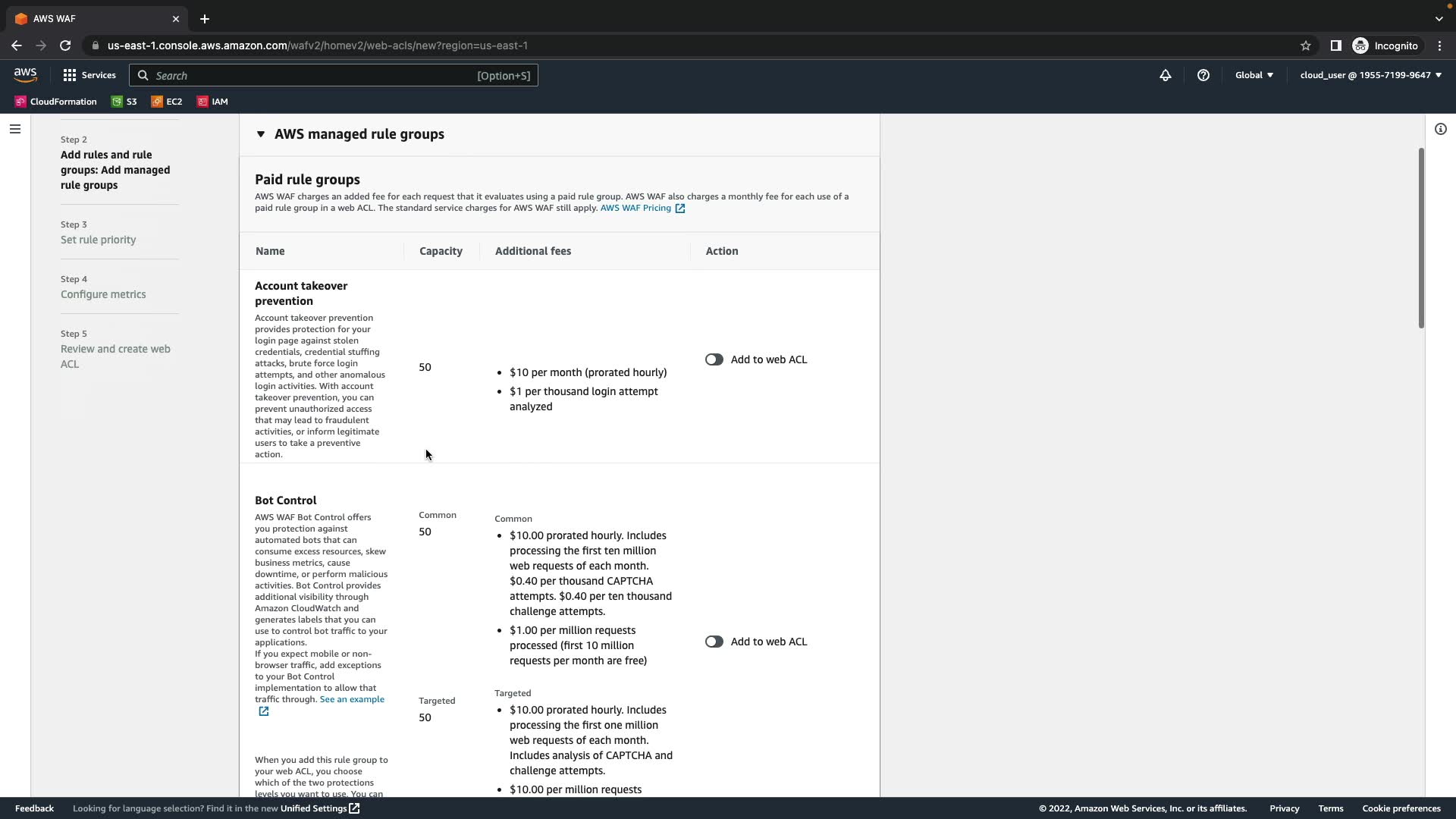Image resolution: width=1456 pixels, height=819 pixels.
Task: Open the side navigation hamburger menu
Action: point(15,129)
